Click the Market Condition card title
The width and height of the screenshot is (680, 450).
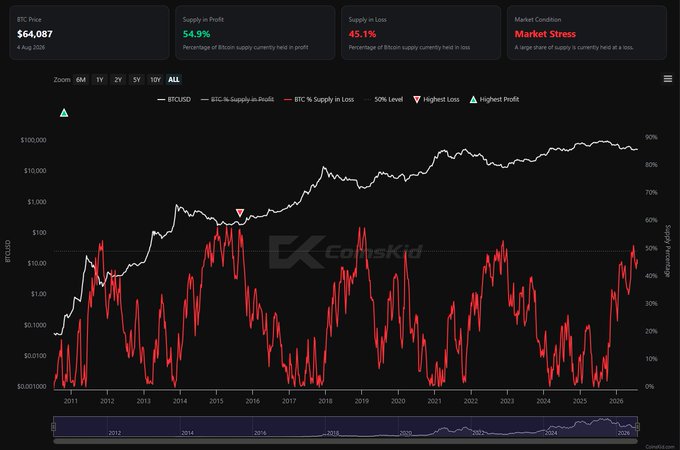pos(538,20)
